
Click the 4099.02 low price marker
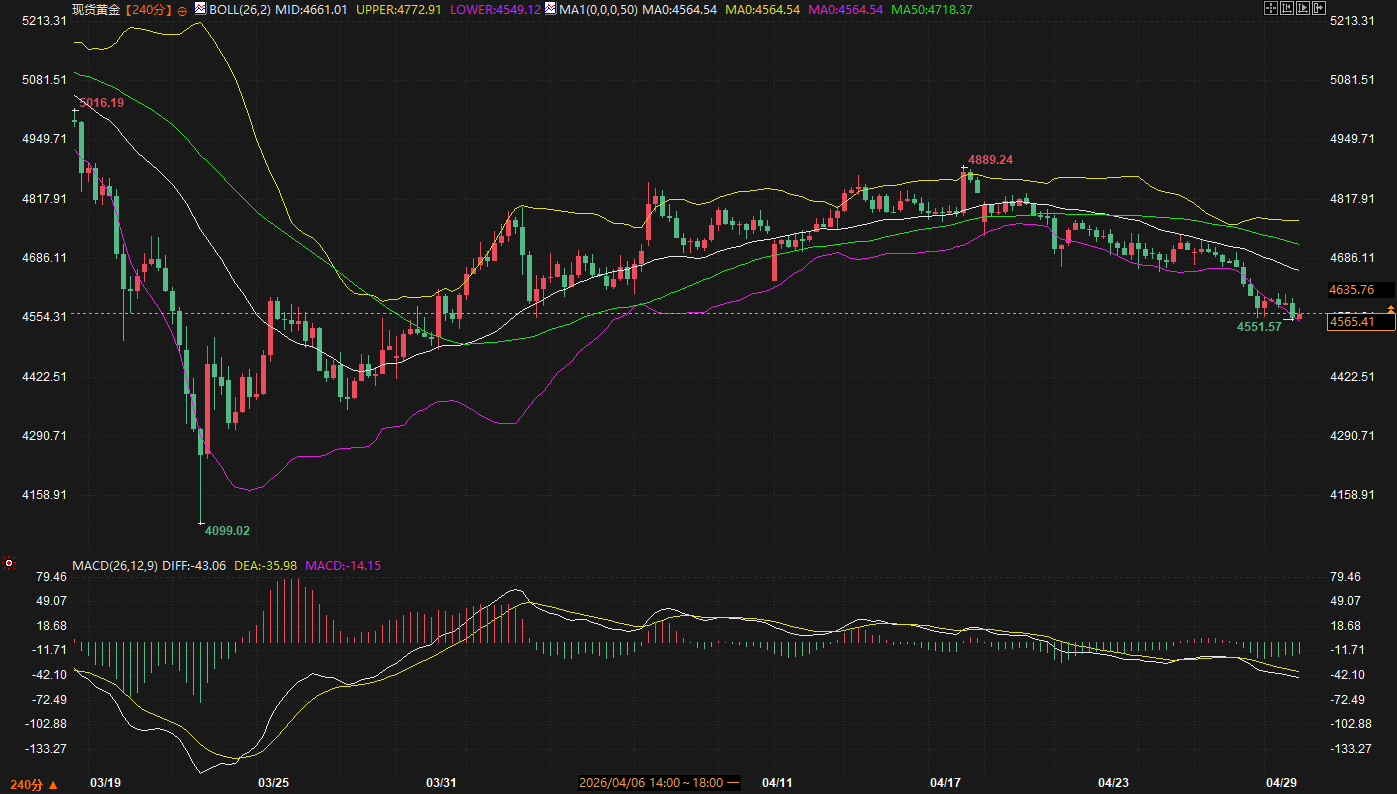[x=227, y=531]
